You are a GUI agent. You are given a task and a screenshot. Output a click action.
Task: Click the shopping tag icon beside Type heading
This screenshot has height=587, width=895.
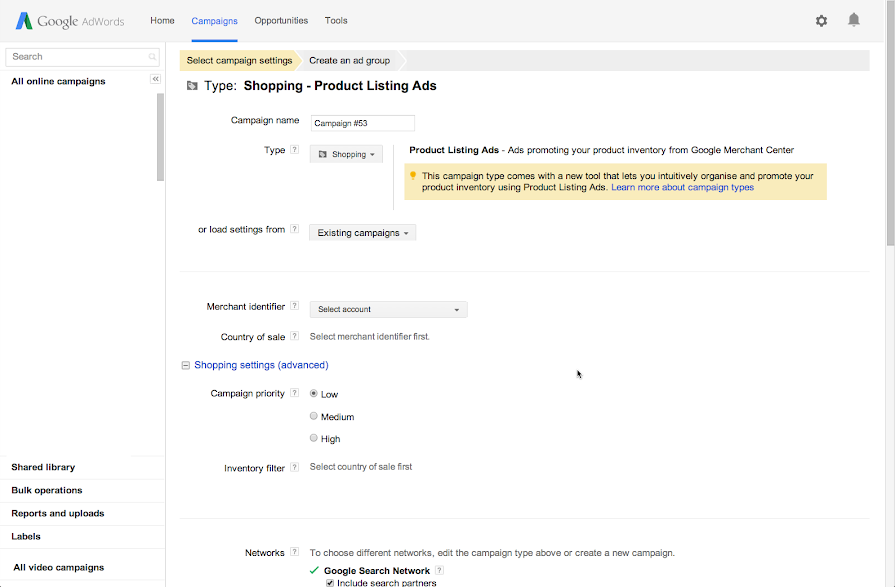coord(192,86)
